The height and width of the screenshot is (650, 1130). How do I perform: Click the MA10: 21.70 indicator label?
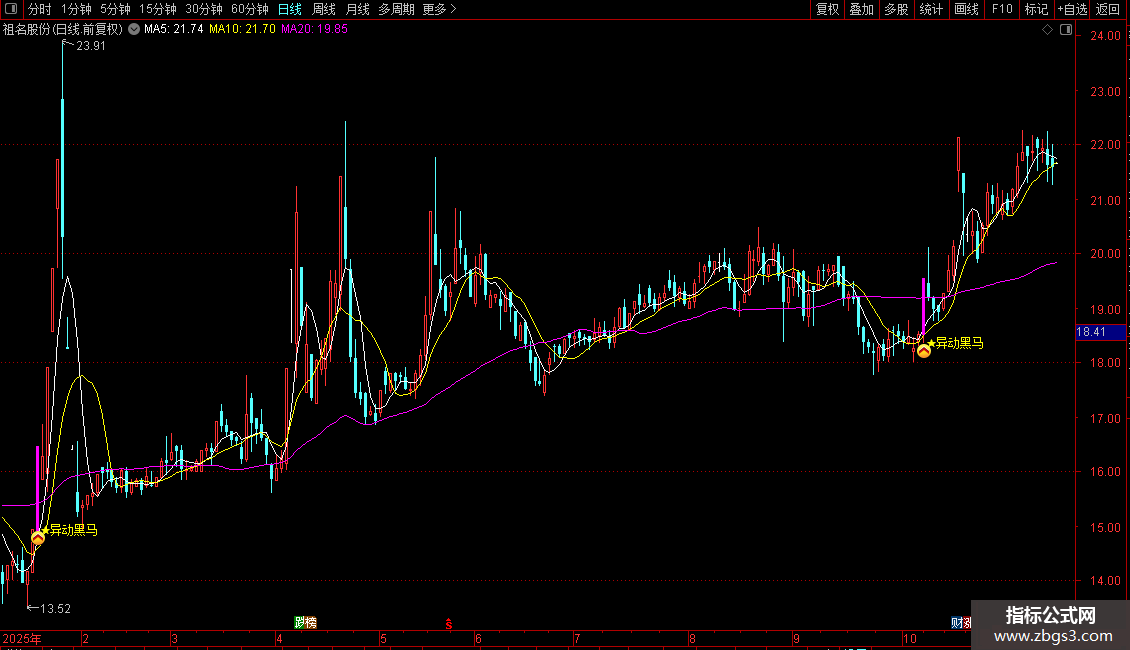tap(242, 30)
